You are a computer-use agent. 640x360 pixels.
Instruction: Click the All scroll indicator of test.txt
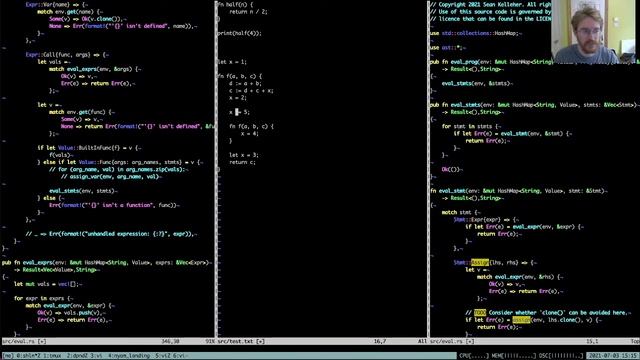pyautogui.click(x=422, y=341)
